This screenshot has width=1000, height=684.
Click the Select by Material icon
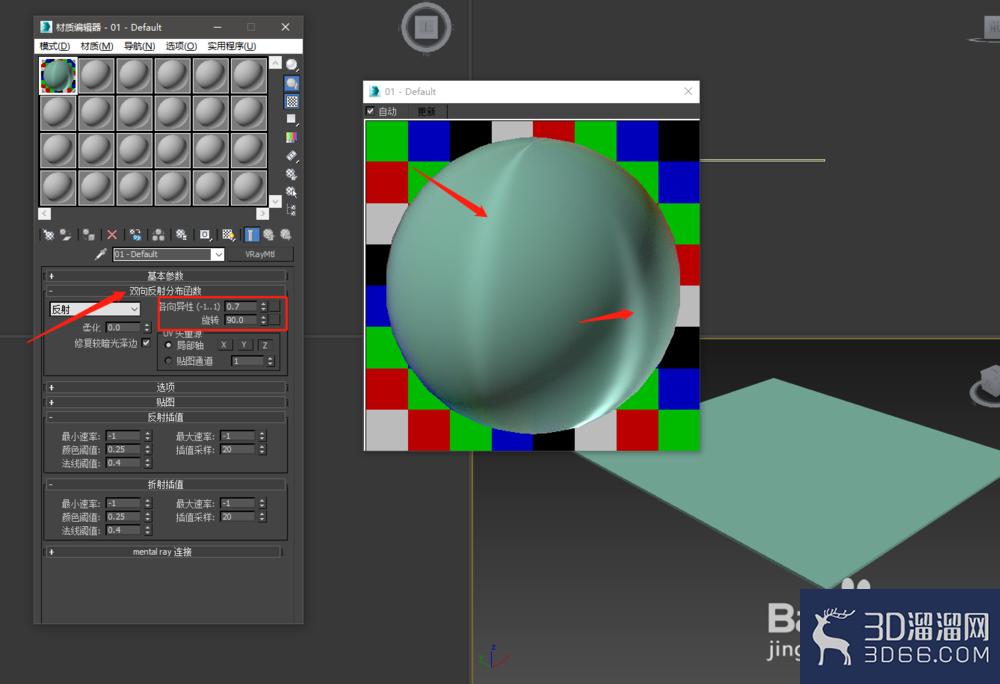pyautogui.click(x=292, y=191)
